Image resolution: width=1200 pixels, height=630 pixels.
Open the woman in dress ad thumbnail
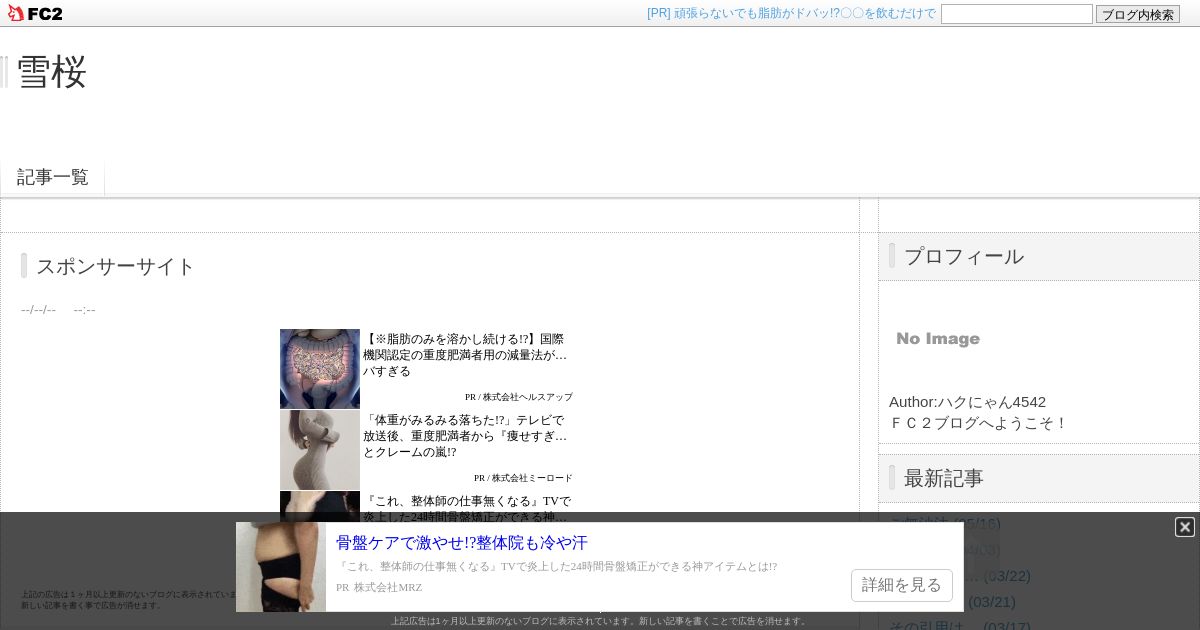pyautogui.click(x=320, y=450)
